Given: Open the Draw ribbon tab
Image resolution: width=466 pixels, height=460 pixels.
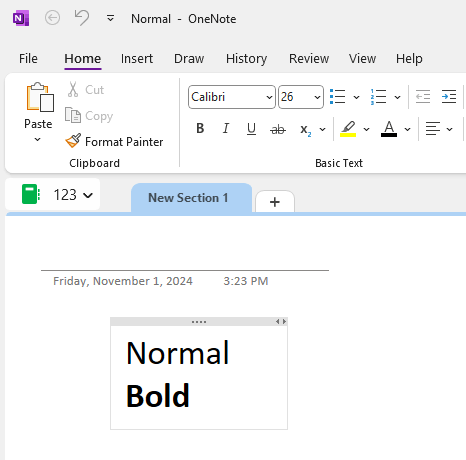Looking at the screenshot, I should tap(189, 59).
